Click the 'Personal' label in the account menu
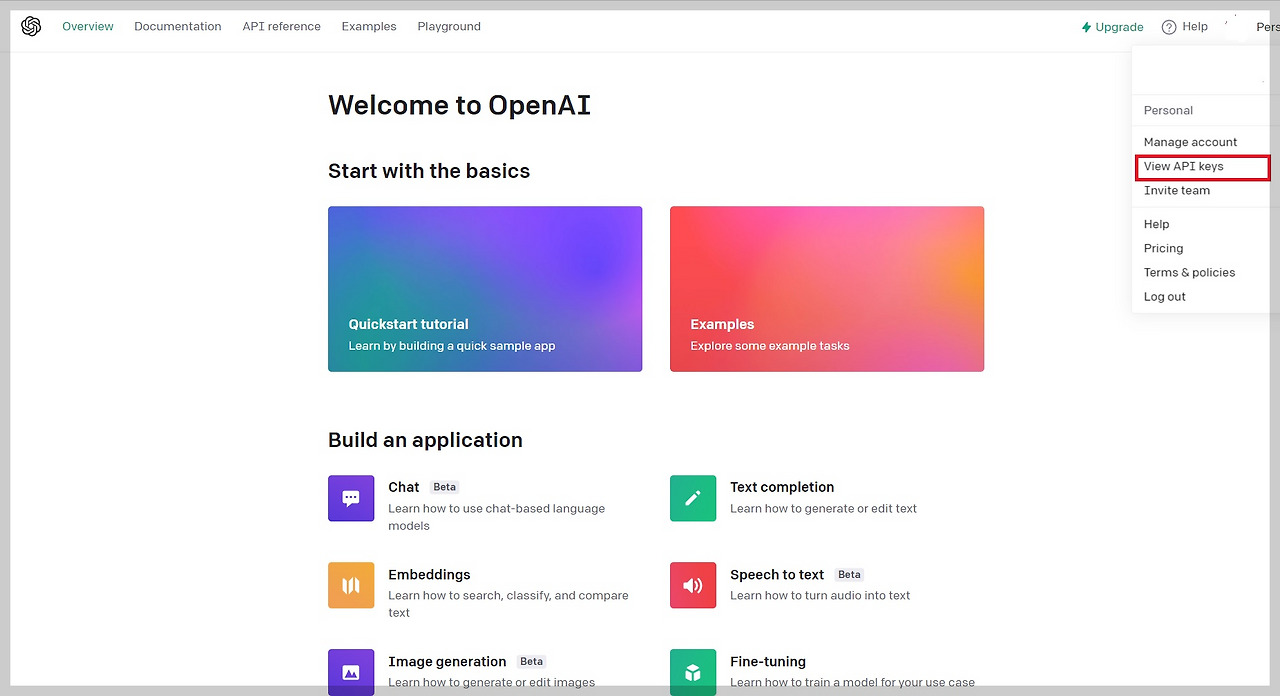The width and height of the screenshot is (1280, 696). click(x=1168, y=110)
